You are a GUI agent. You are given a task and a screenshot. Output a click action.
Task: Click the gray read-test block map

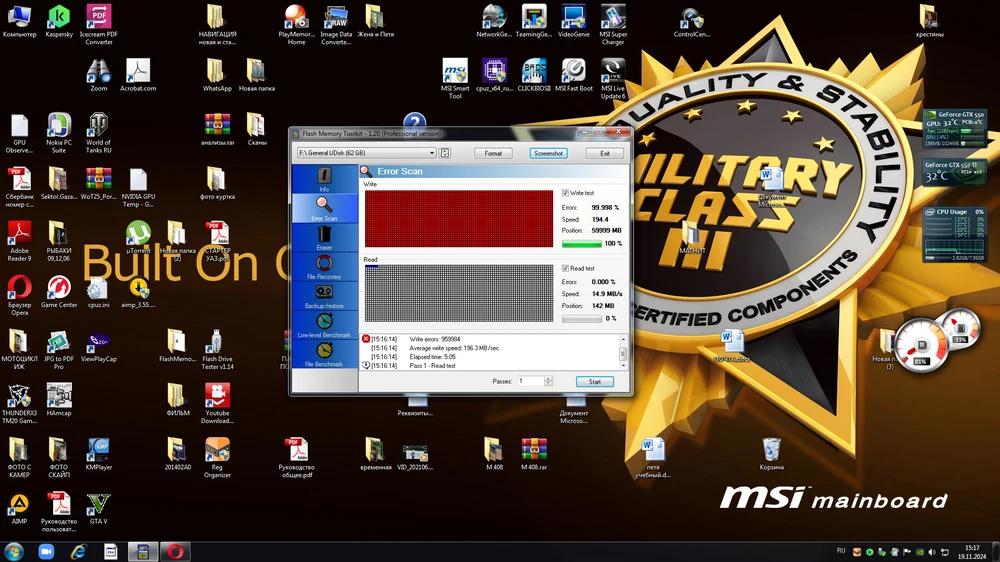(x=459, y=293)
